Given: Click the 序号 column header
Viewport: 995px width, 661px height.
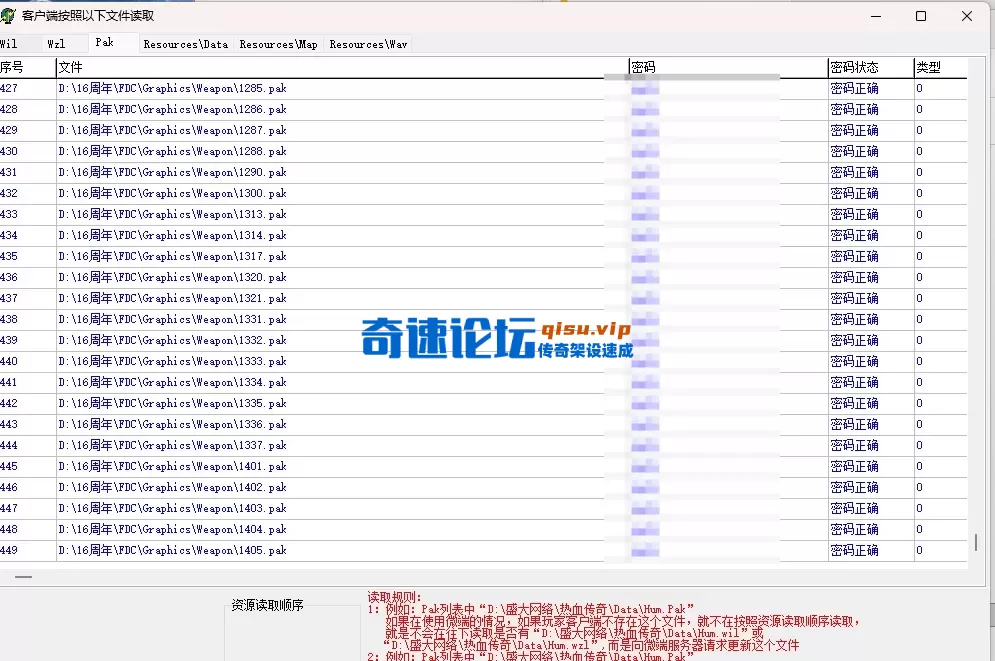Looking at the screenshot, I should click(x=28, y=67).
